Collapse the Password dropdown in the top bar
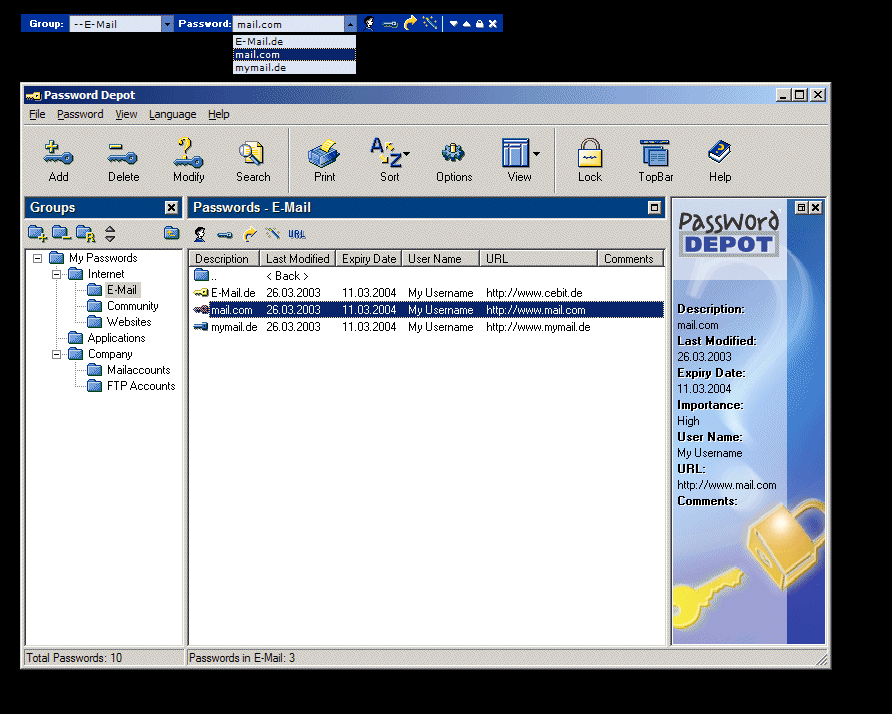Image resolution: width=892 pixels, height=714 pixels. 350,24
